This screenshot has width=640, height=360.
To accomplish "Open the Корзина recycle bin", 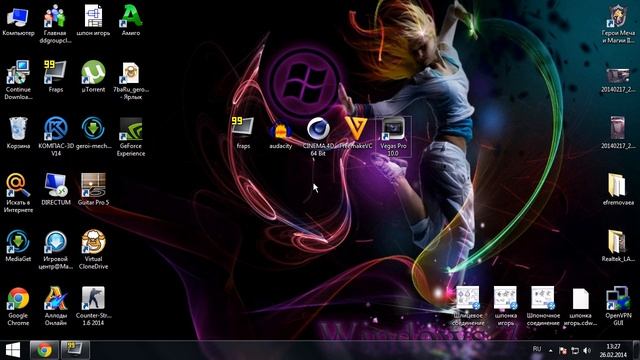I will click(18, 133).
